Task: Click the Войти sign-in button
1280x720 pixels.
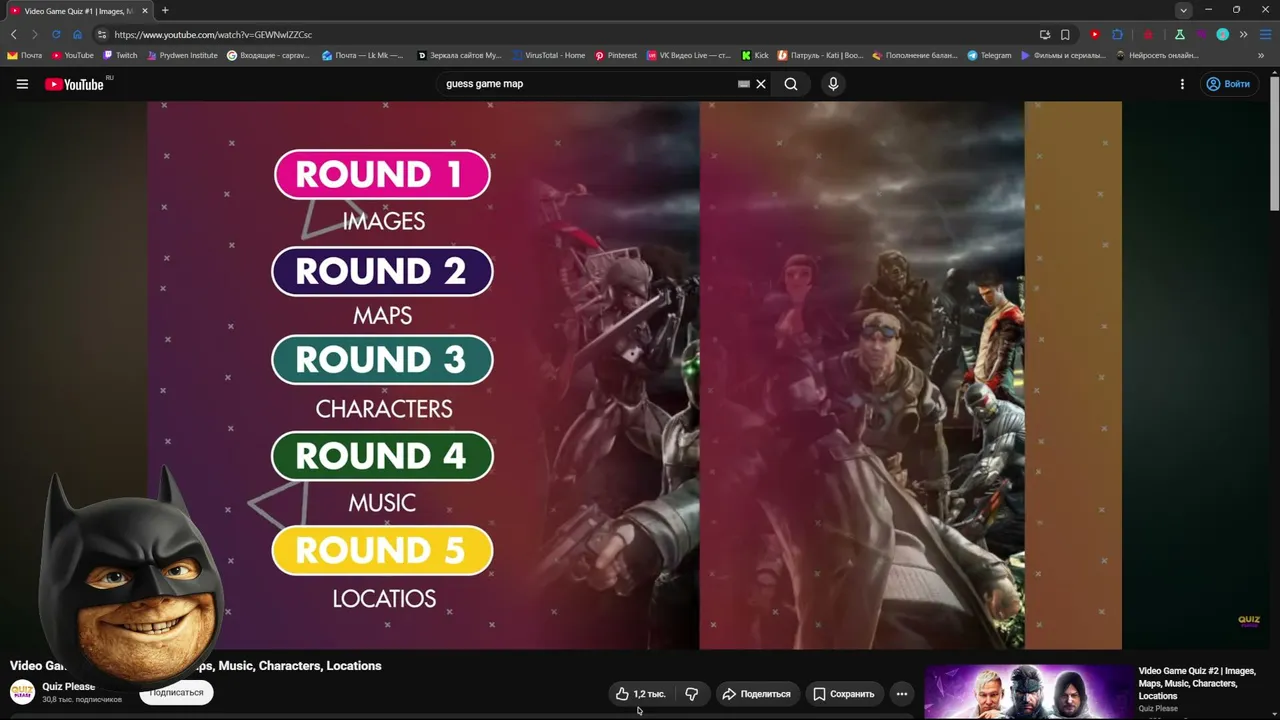Action: (1228, 84)
